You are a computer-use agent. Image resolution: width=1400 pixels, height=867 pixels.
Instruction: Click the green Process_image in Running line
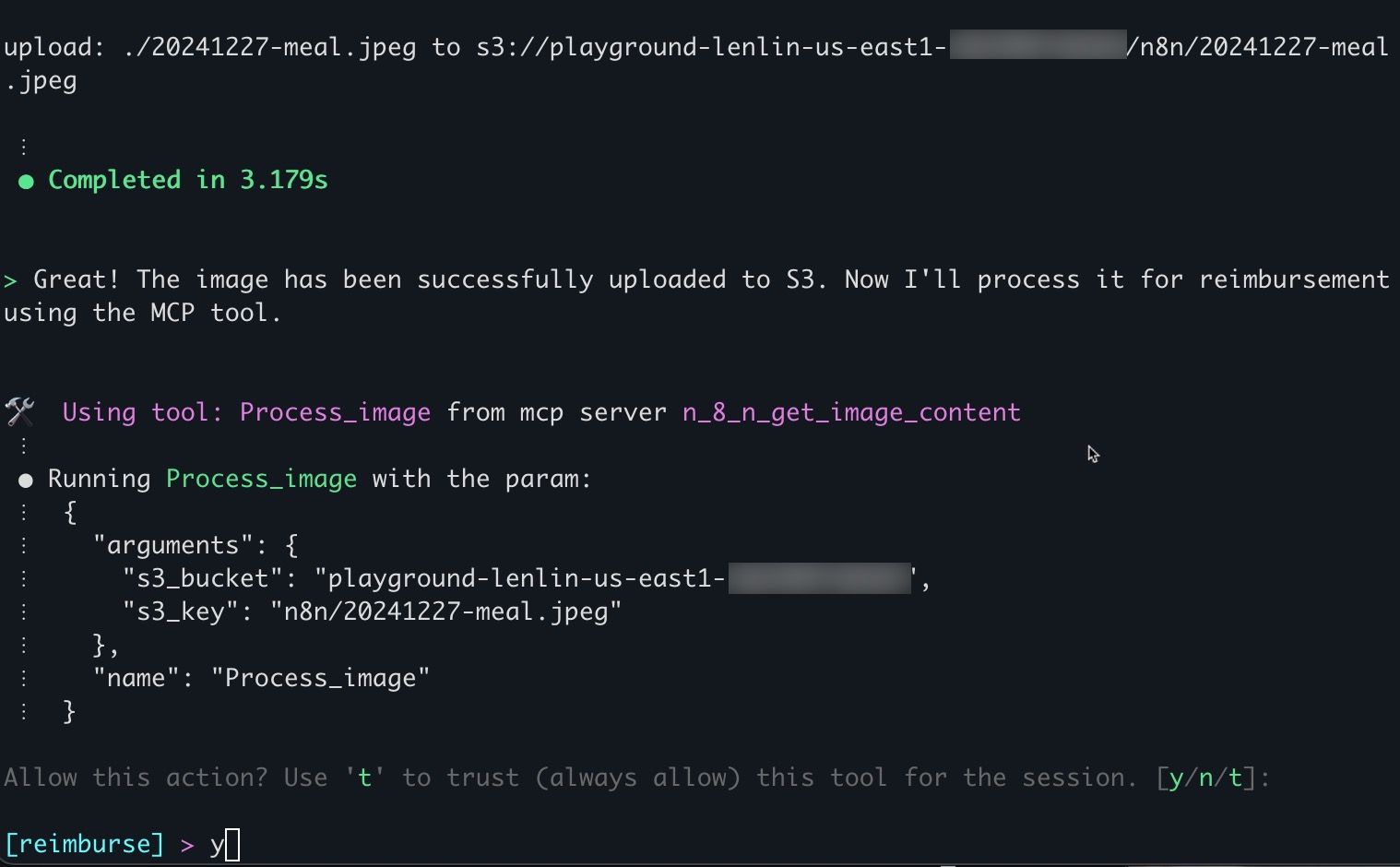[x=261, y=479]
